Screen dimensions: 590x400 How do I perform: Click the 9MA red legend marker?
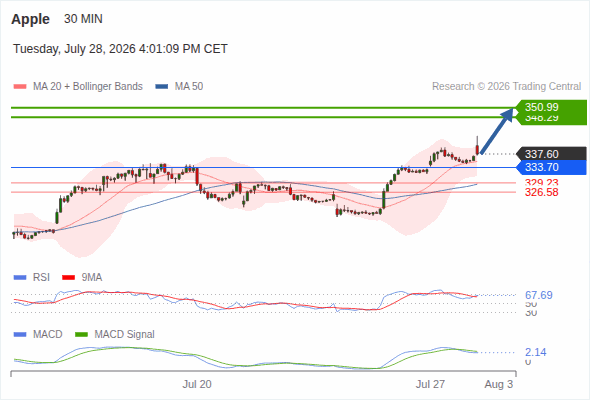(68, 278)
